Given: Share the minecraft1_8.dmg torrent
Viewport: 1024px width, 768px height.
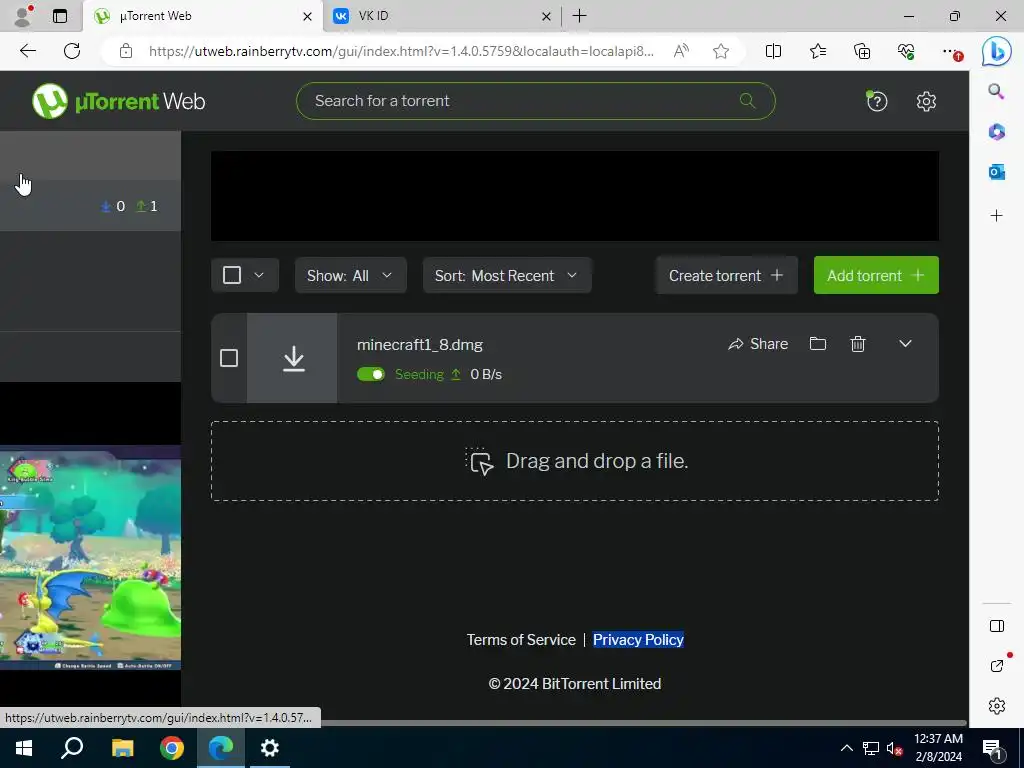Looking at the screenshot, I should [758, 344].
